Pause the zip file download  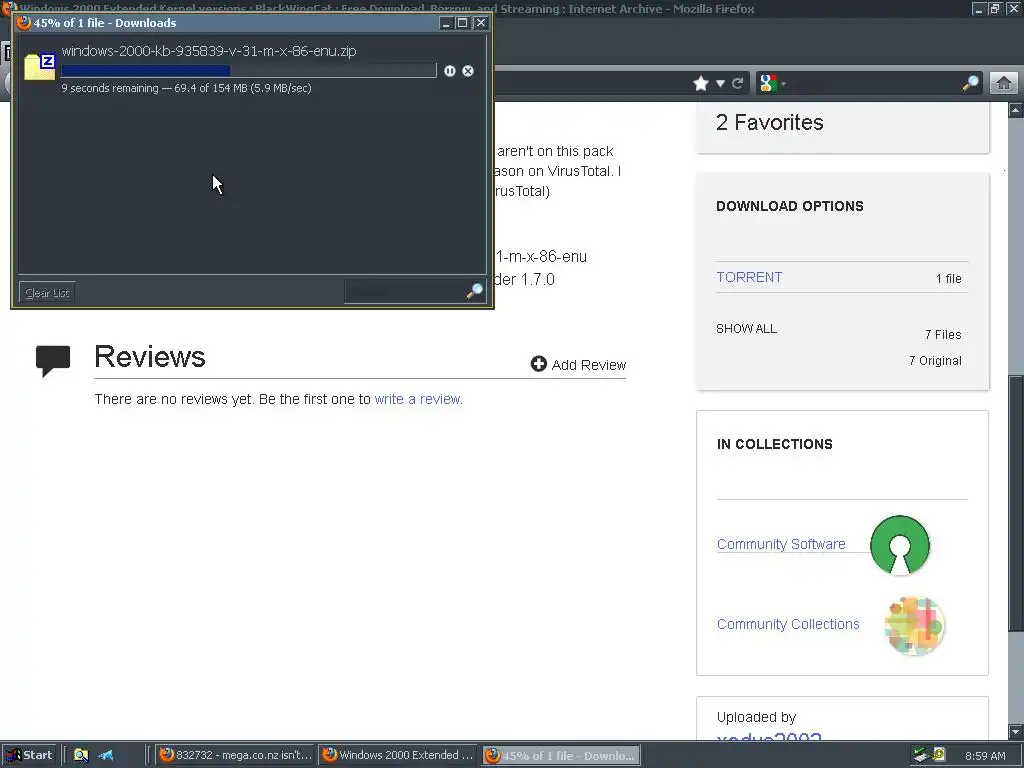pyautogui.click(x=450, y=71)
